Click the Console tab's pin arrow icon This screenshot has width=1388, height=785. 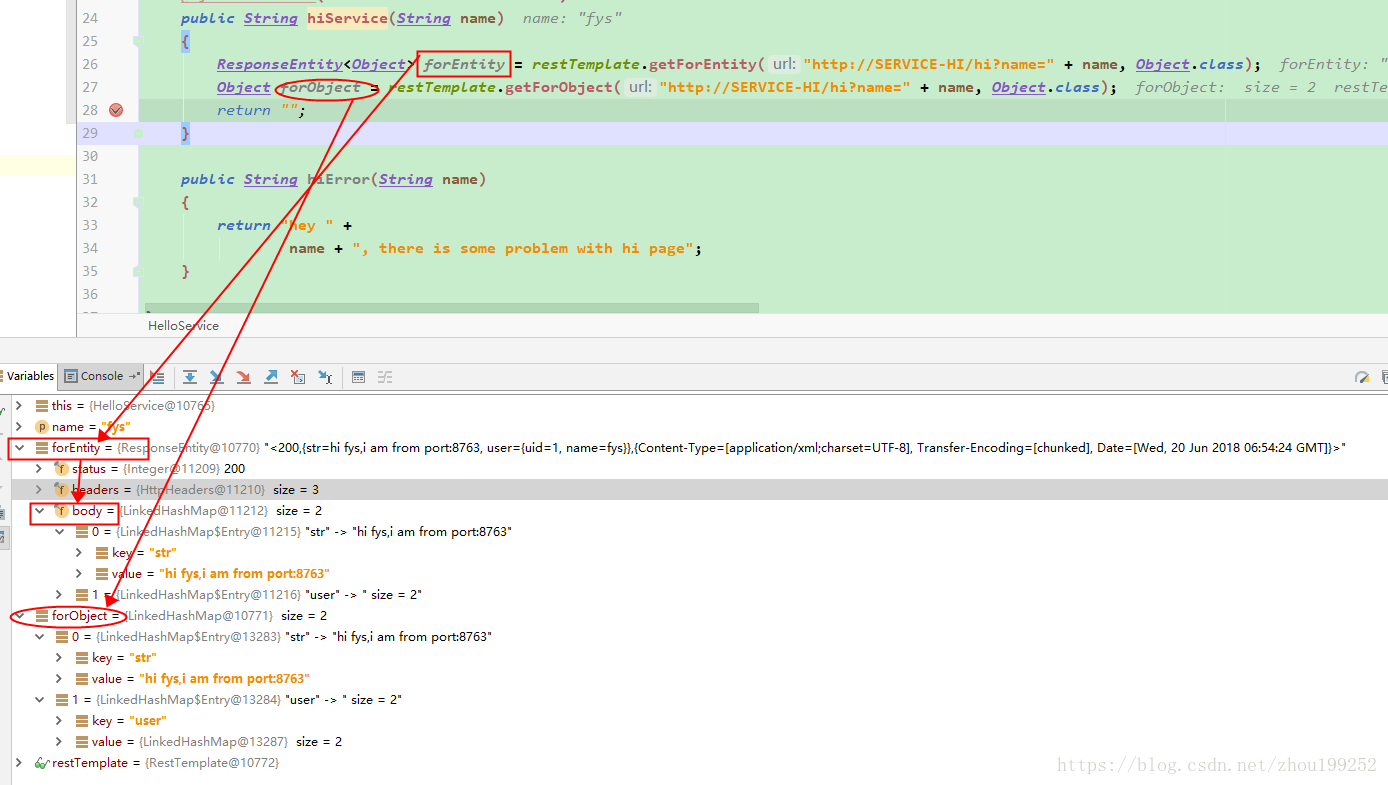coord(134,376)
